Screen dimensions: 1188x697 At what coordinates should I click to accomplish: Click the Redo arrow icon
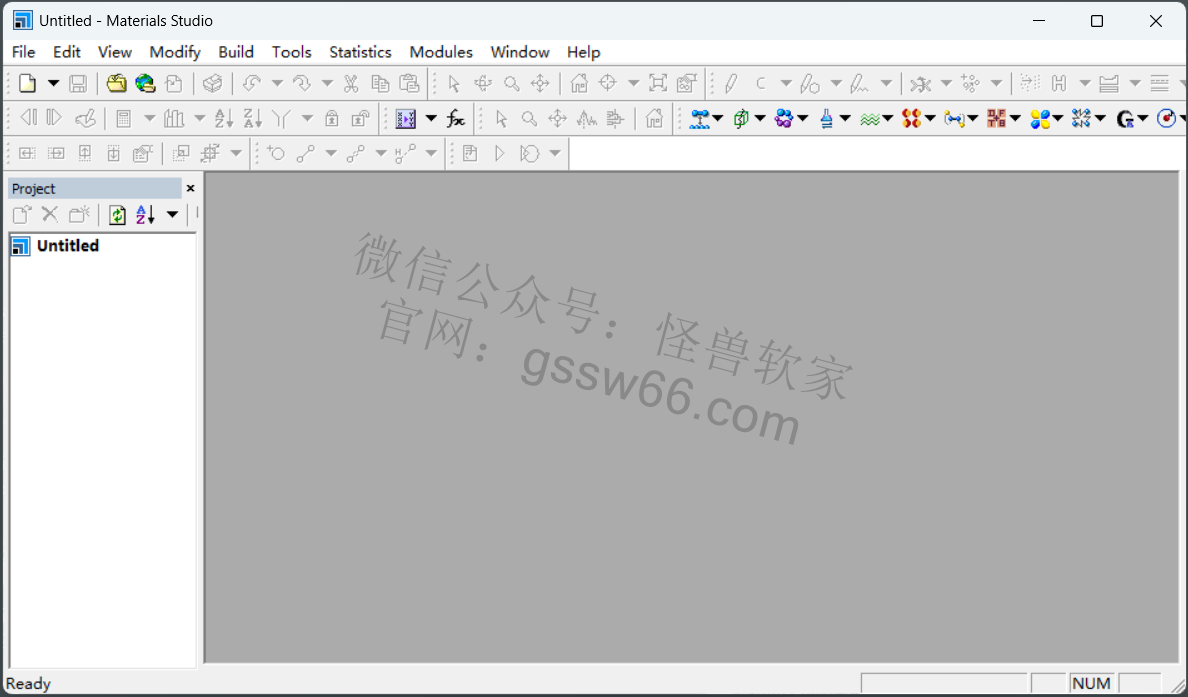click(302, 83)
